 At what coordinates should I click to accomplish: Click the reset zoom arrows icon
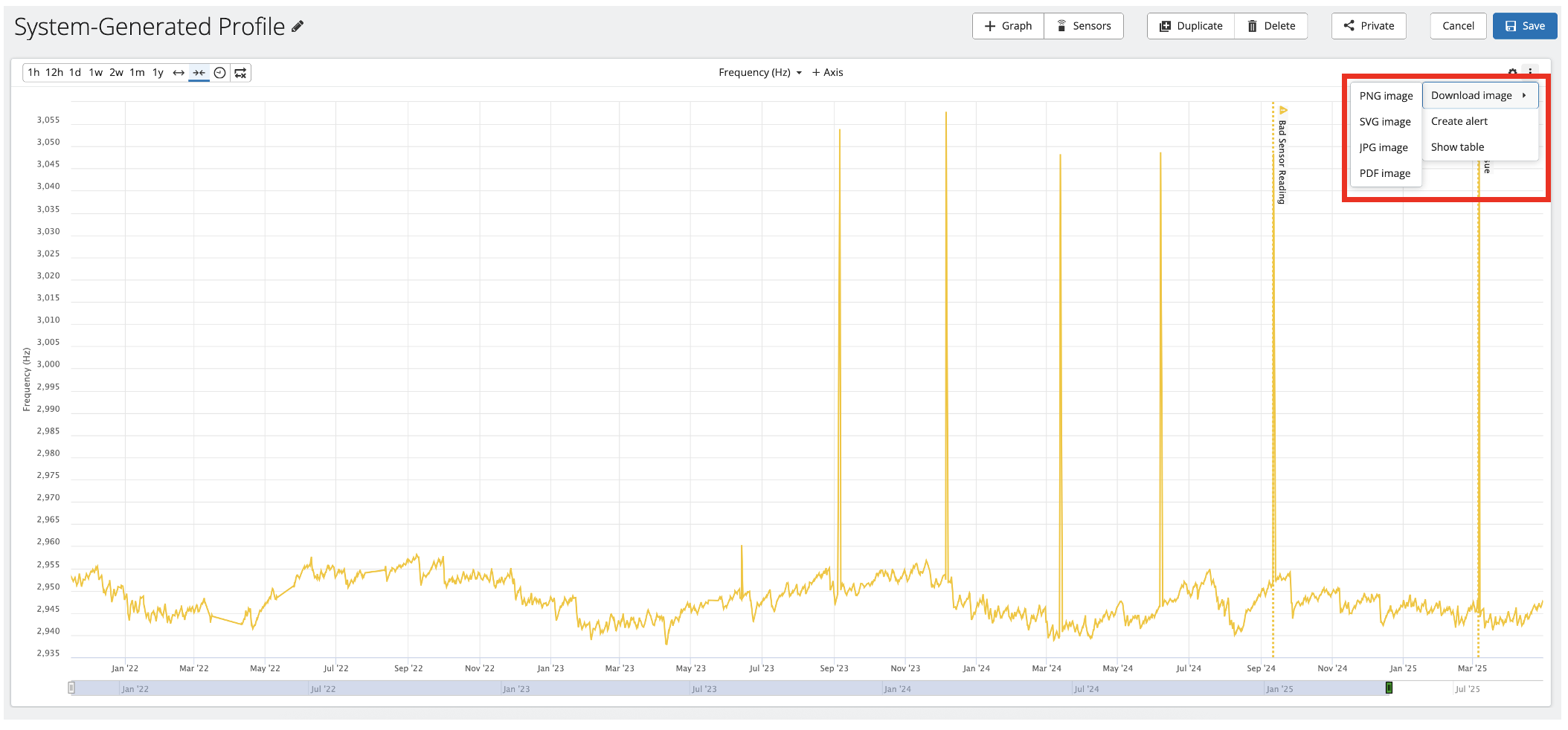[x=240, y=73]
